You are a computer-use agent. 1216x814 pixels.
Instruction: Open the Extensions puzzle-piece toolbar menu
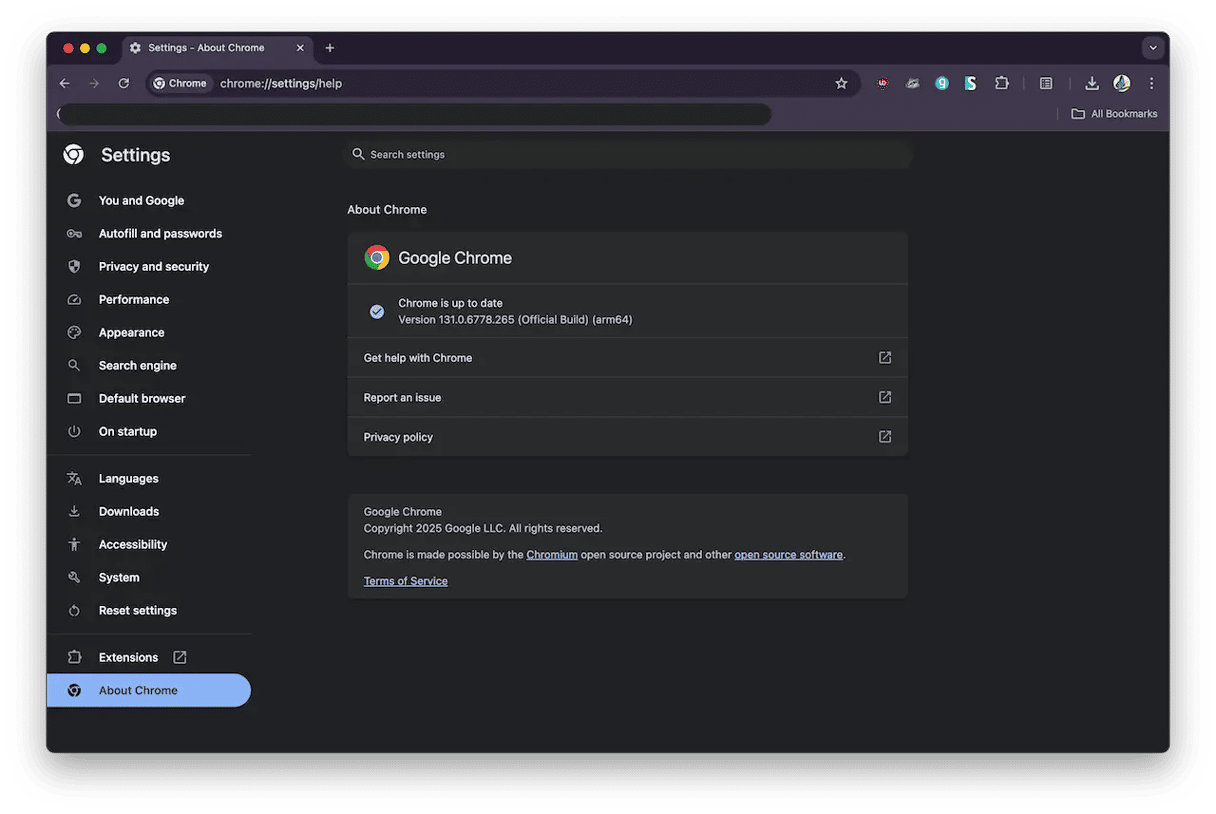point(1002,83)
